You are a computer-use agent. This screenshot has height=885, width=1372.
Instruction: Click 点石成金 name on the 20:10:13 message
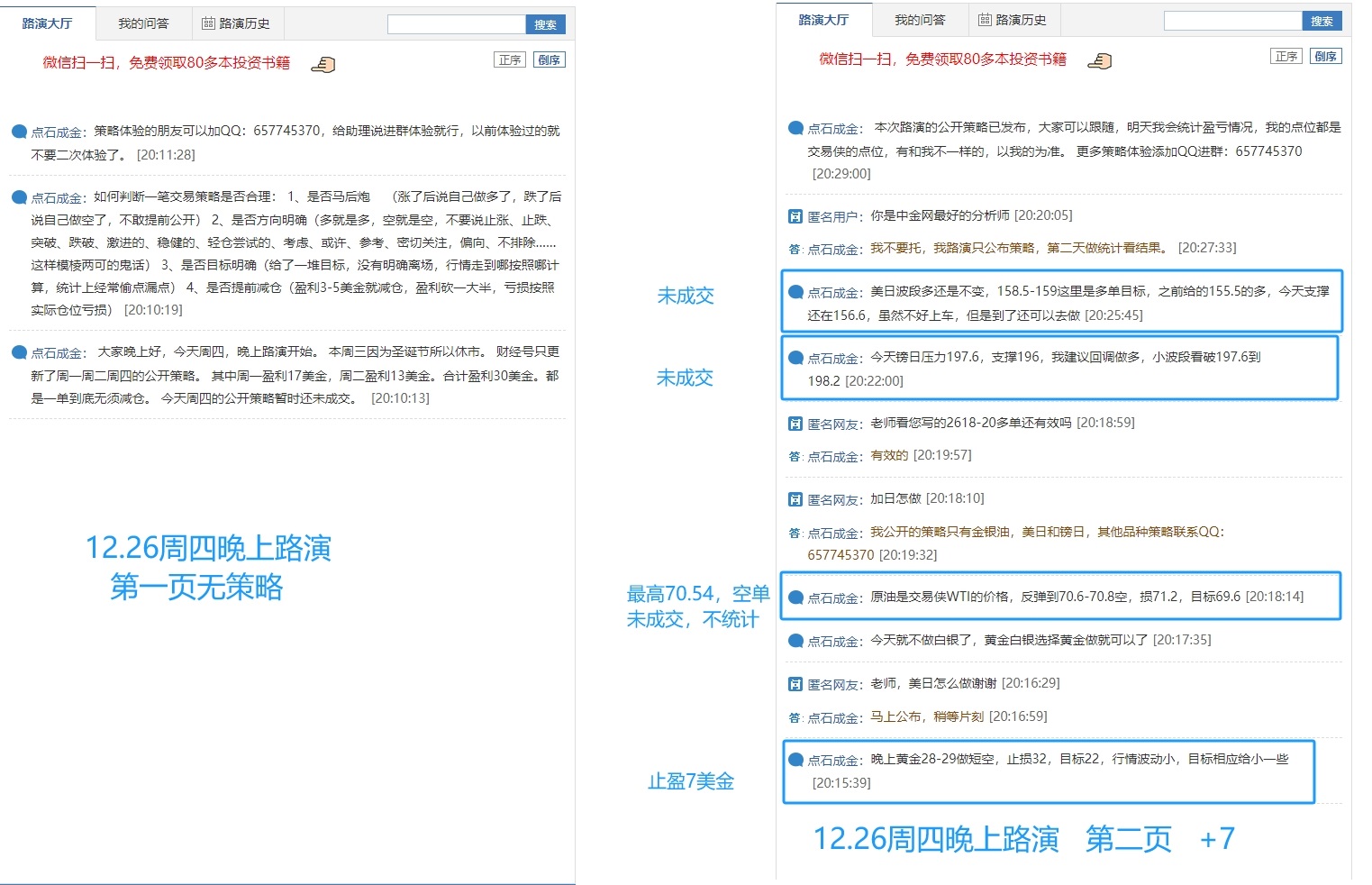tap(58, 353)
